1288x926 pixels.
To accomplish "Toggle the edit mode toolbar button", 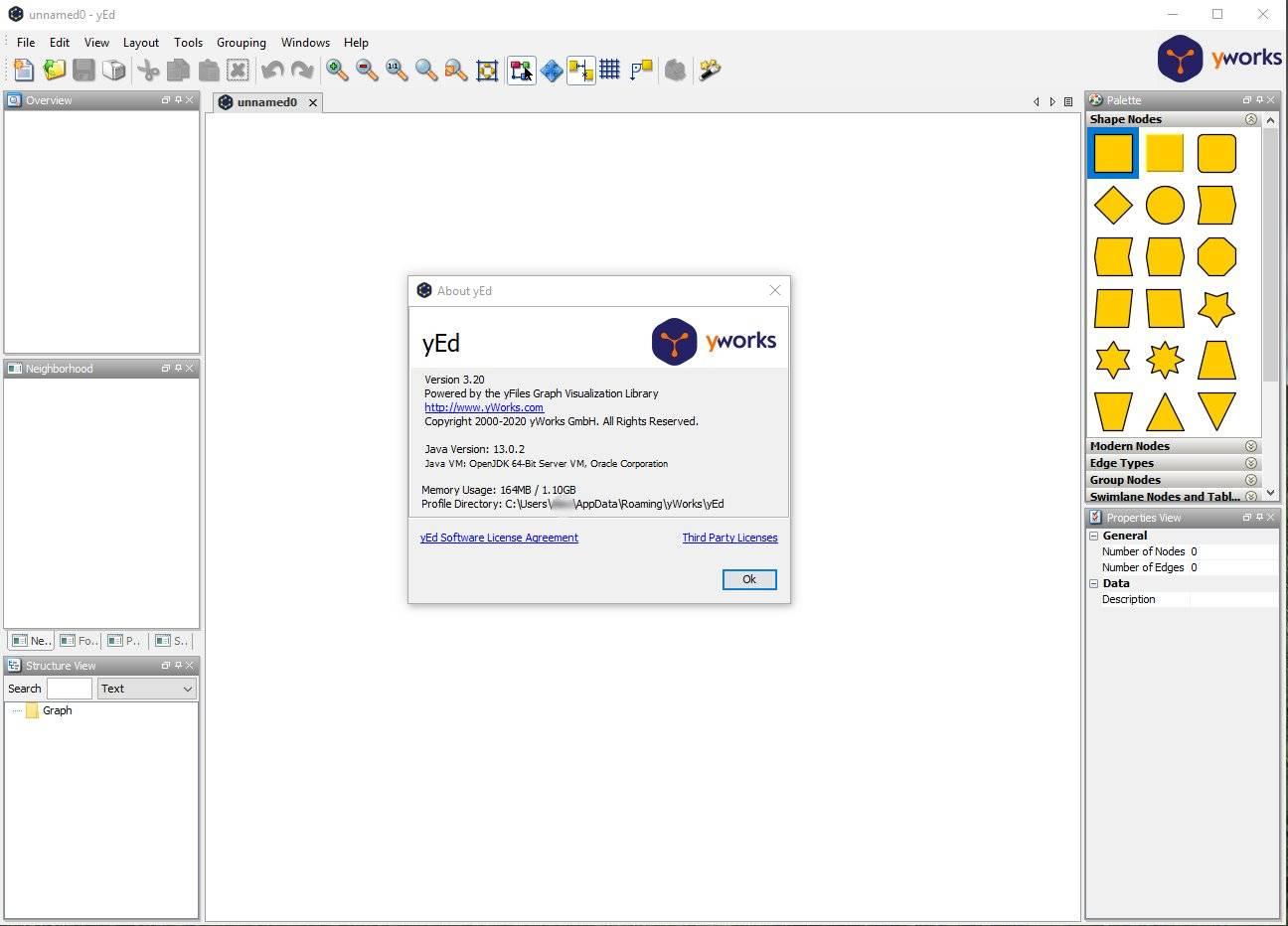I will (x=522, y=70).
